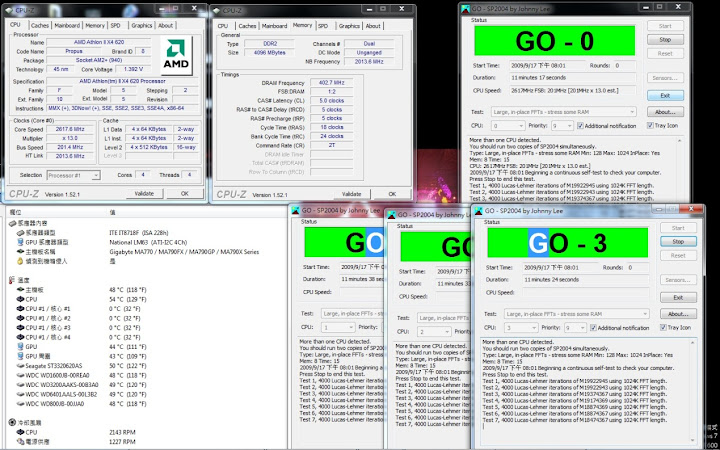Image resolution: width=720 pixels, height=450 pixels.
Task: Switch to Mainboard tab in left CPU-Z window
Action: (67, 26)
